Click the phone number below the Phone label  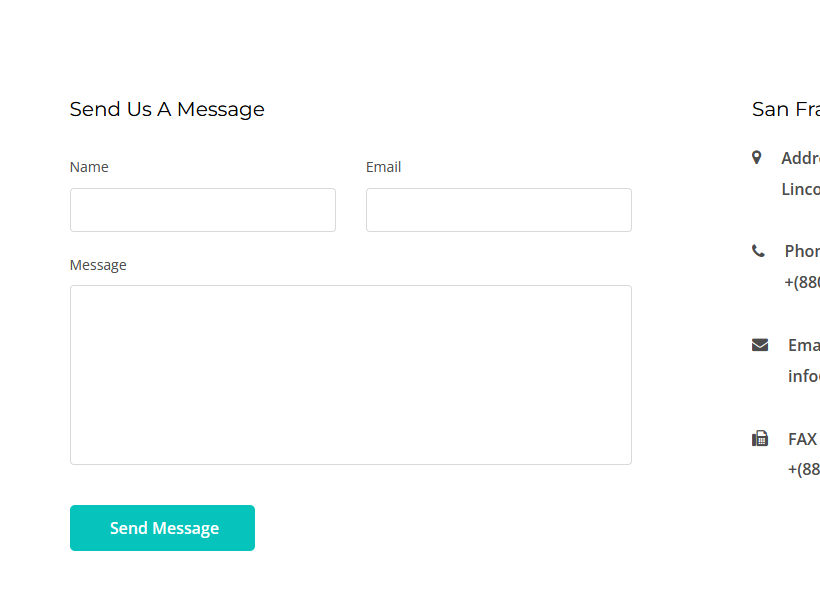pos(802,282)
